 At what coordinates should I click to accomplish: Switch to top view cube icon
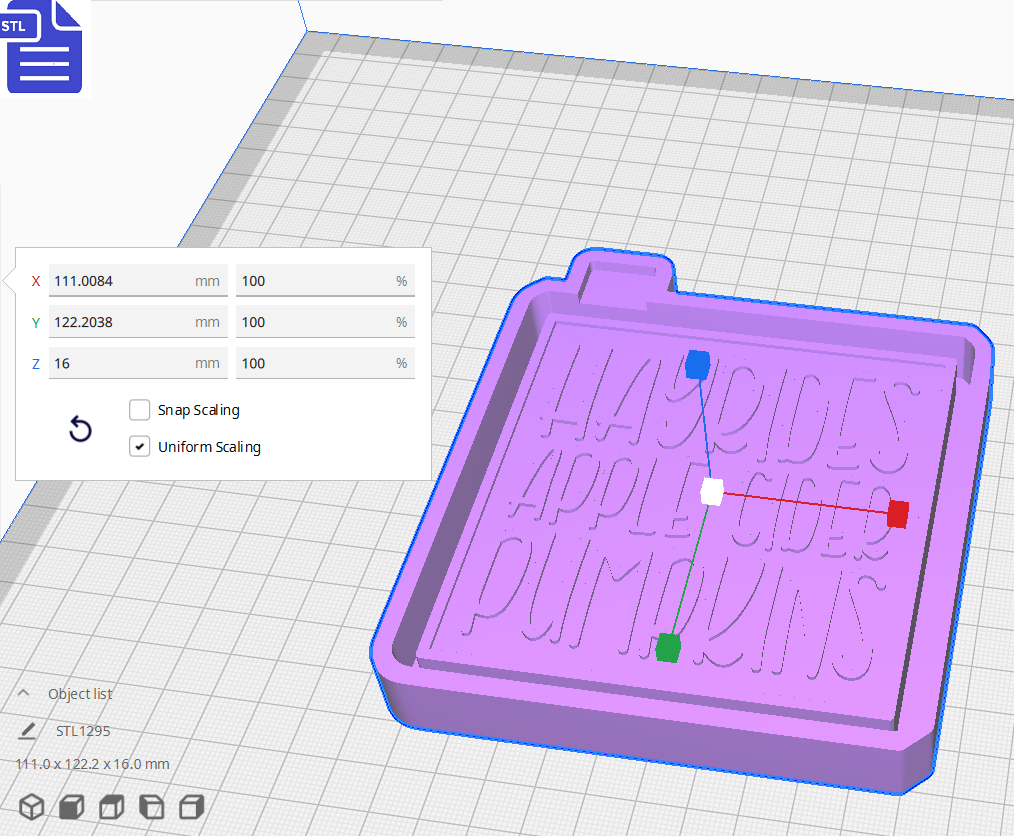[111, 807]
